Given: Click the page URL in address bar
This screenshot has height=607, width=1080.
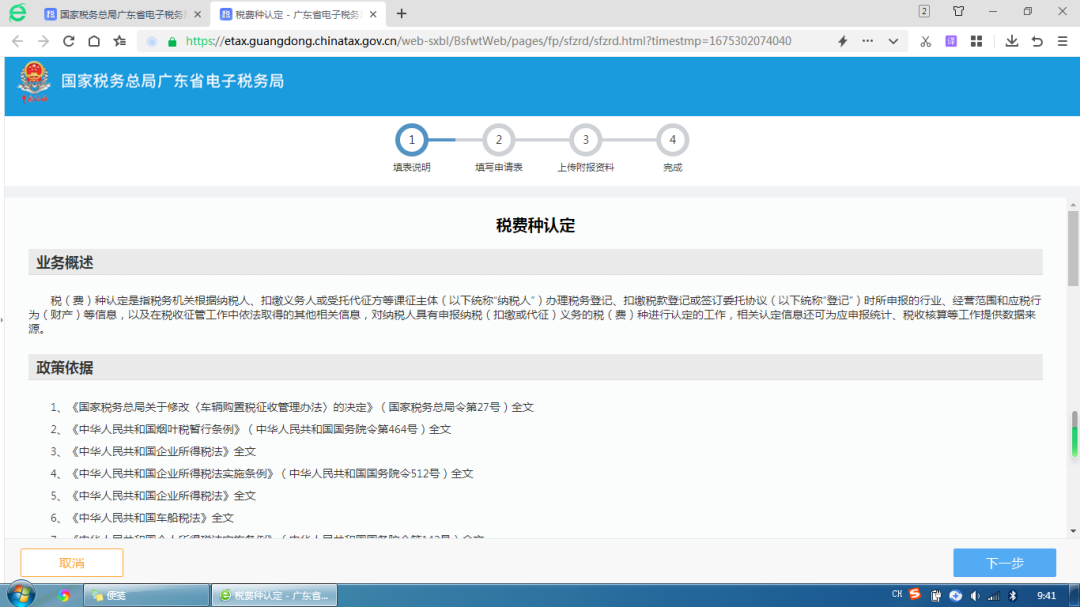Looking at the screenshot, I should 488,41.
